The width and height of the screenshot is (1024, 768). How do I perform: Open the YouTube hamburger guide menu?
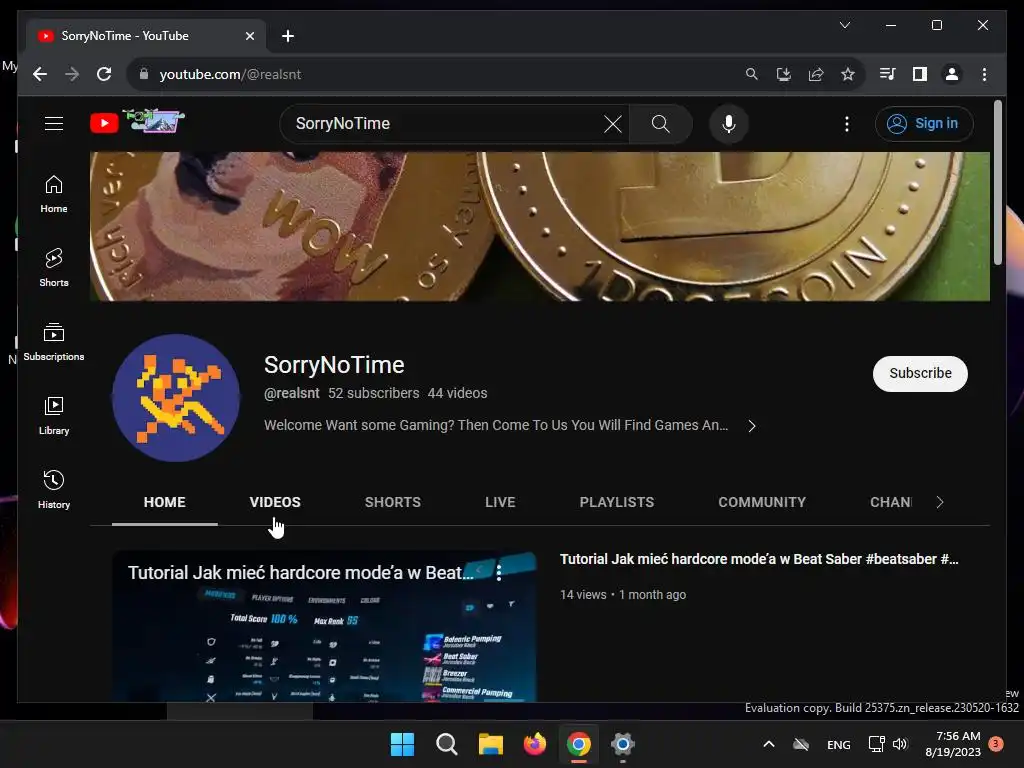click(x=54, y=123)
